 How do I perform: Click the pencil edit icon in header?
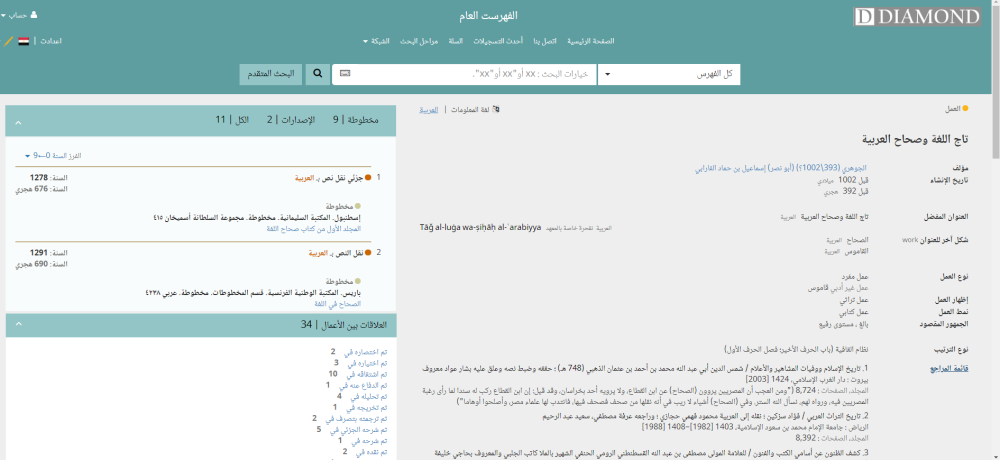coord(8,41)
